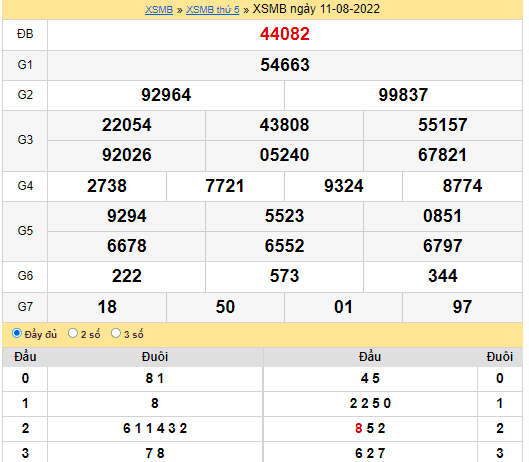Click G2 result 99837

(x=403, y=95)
